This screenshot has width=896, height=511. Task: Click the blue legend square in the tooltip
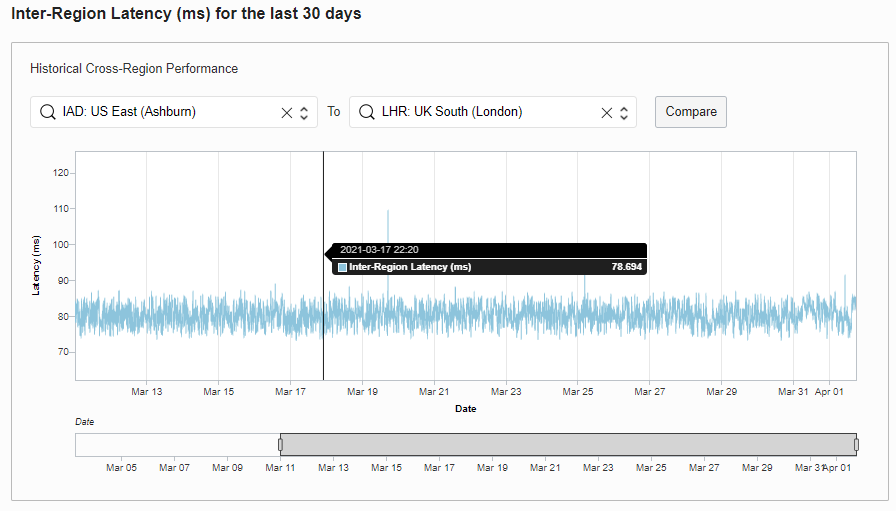pyautogui.click(x=343, y=267)
